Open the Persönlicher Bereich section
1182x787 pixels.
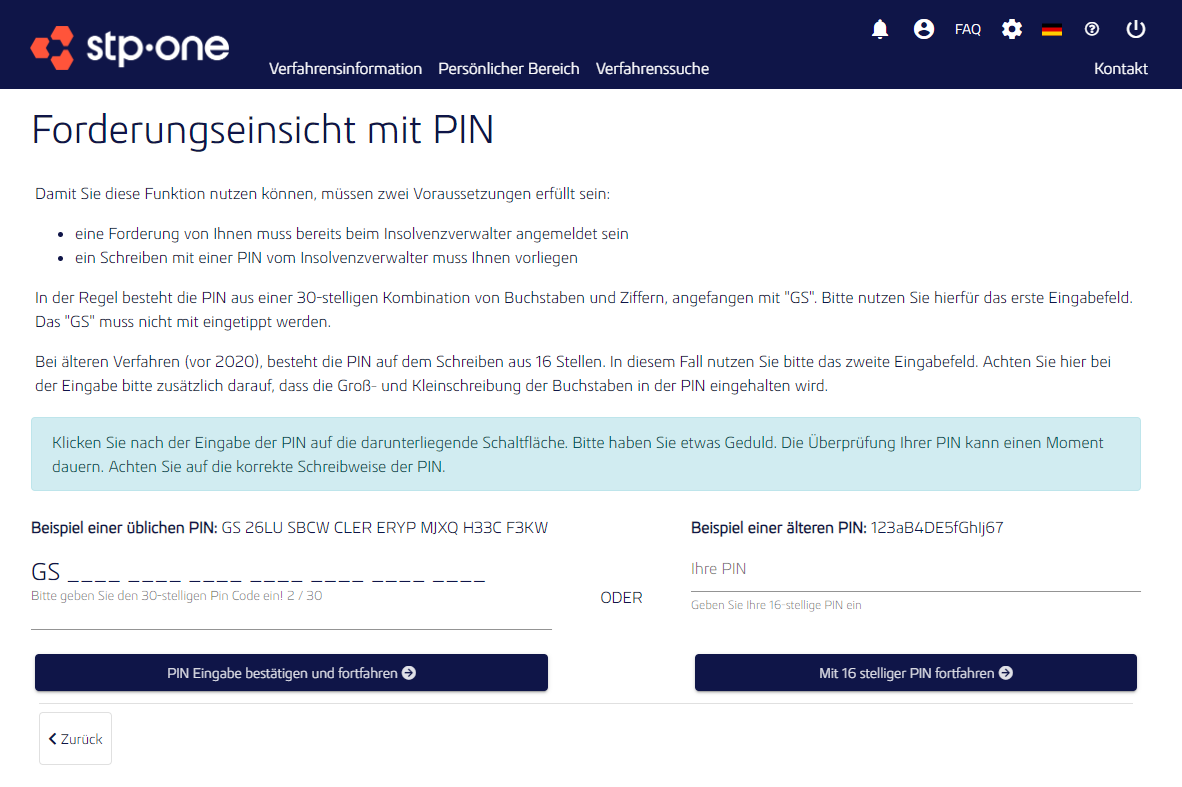pos(509,68)
